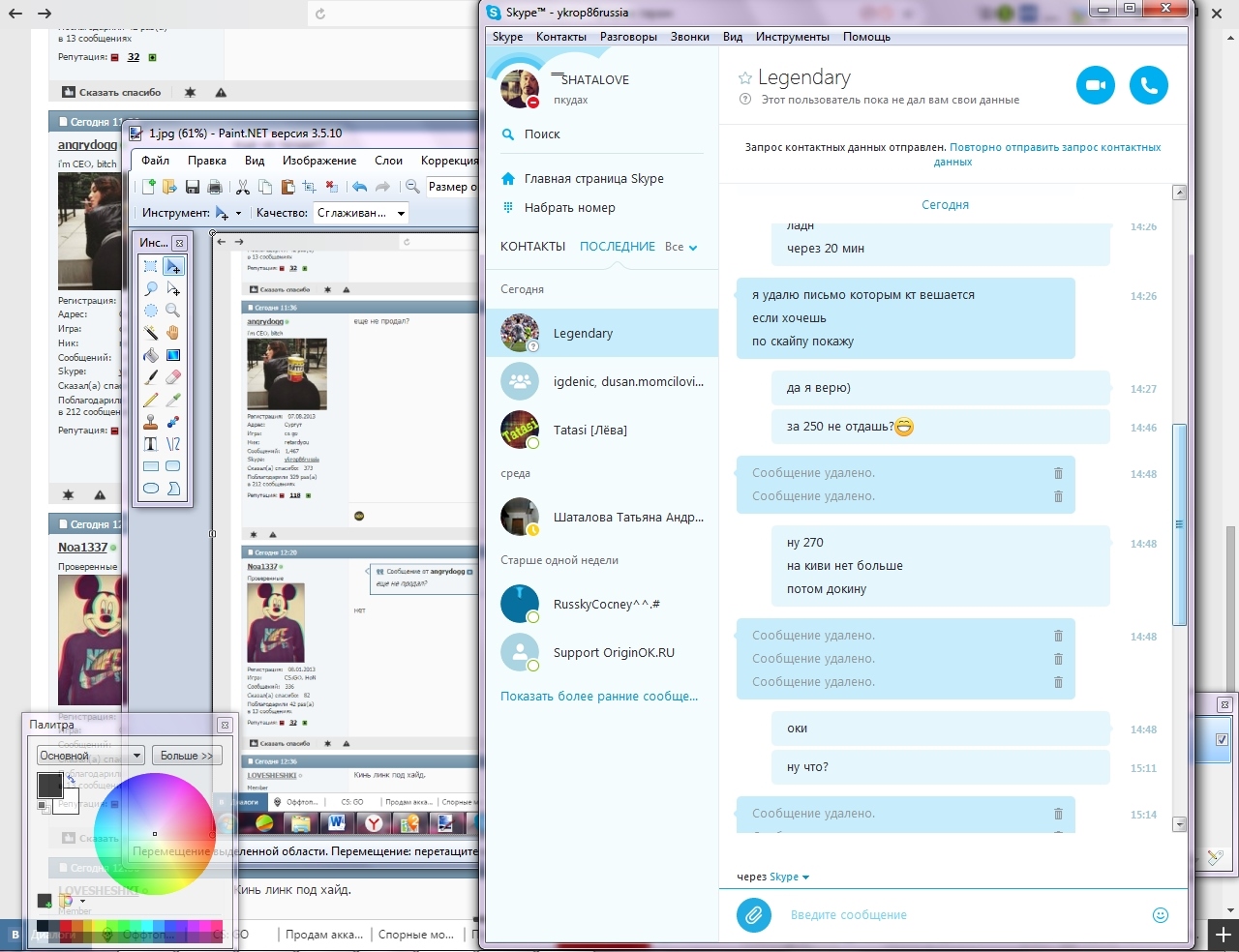The image size is (1239, 952).
Task: Open the emoticon picker in Skype
Action: point(1161,915)
